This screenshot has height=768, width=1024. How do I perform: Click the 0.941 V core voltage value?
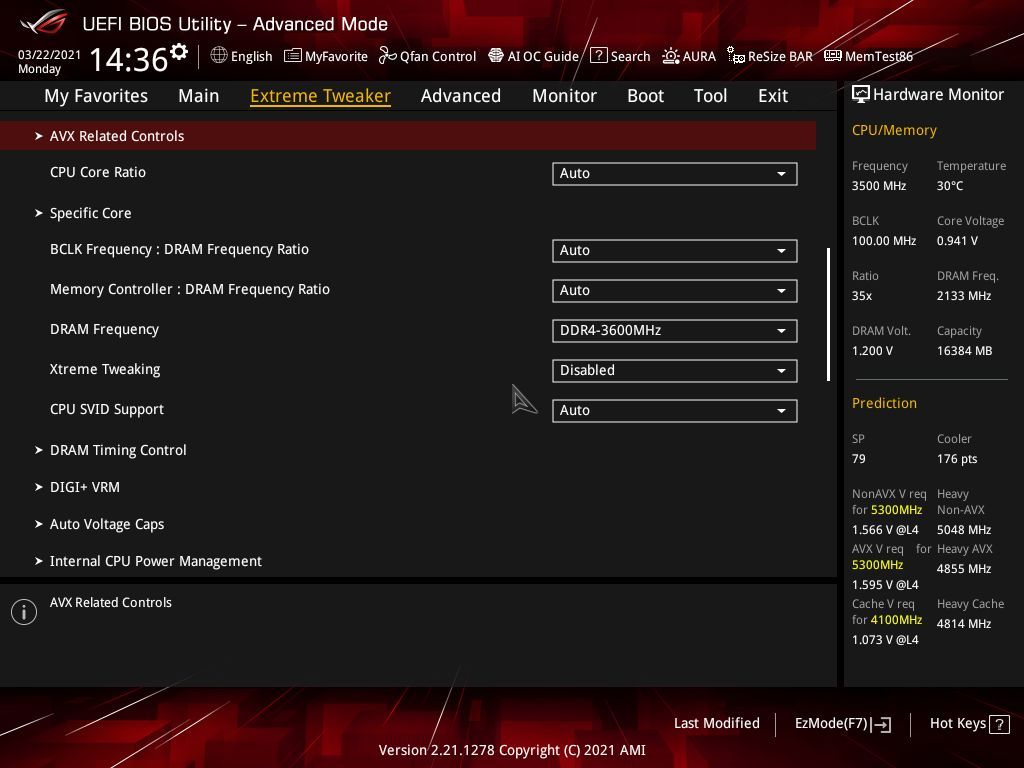tap(957, 241)
